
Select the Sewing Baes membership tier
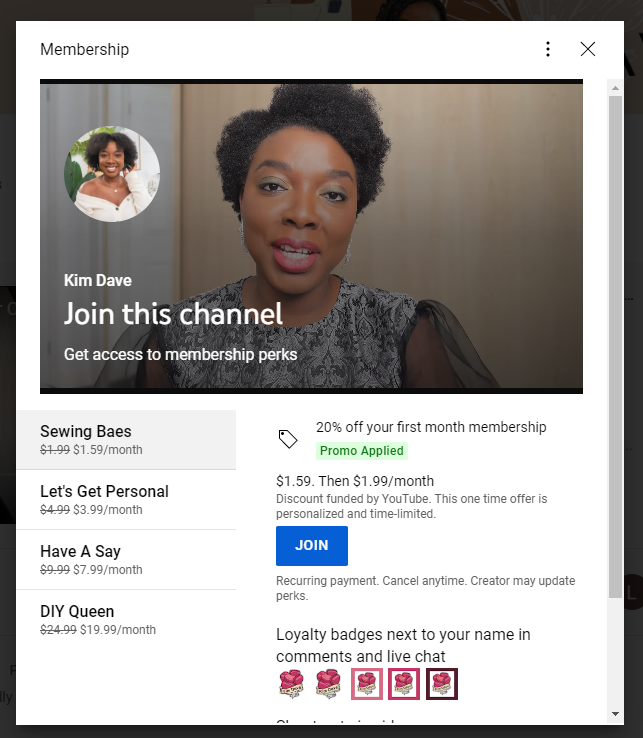click(x=126, y=440)
